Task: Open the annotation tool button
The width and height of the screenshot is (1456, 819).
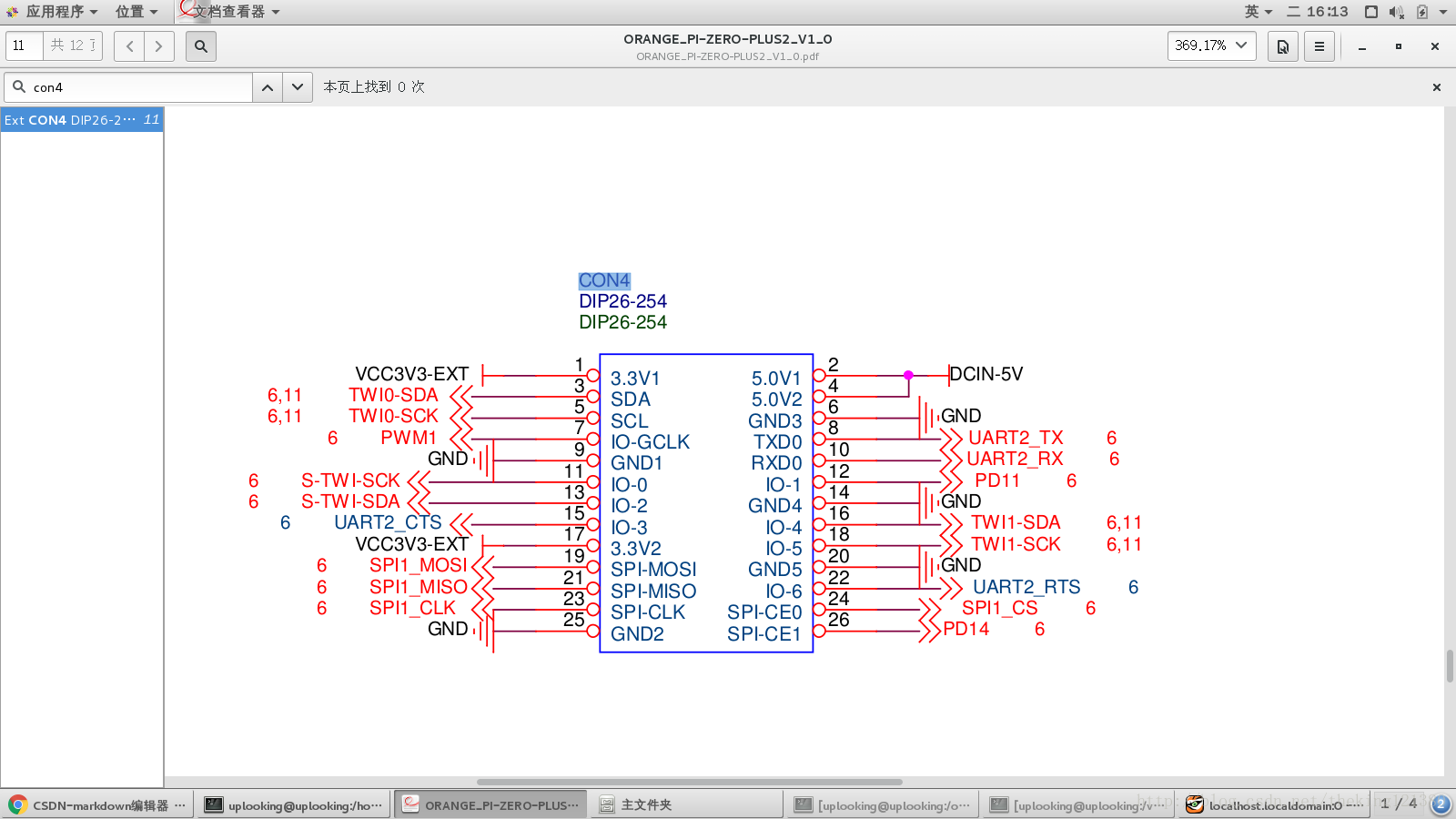Action: 1282,45
